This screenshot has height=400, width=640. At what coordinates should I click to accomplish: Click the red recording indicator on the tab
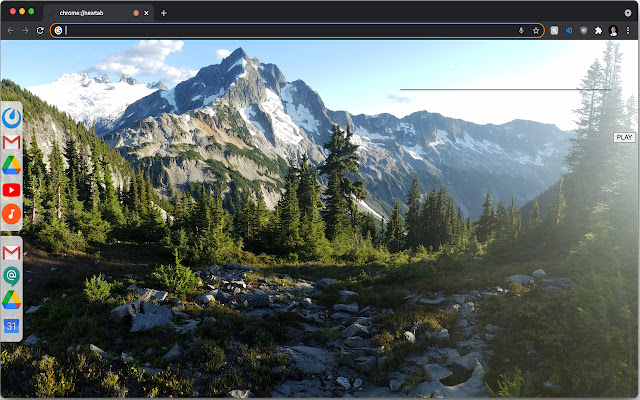coord(136,13)
